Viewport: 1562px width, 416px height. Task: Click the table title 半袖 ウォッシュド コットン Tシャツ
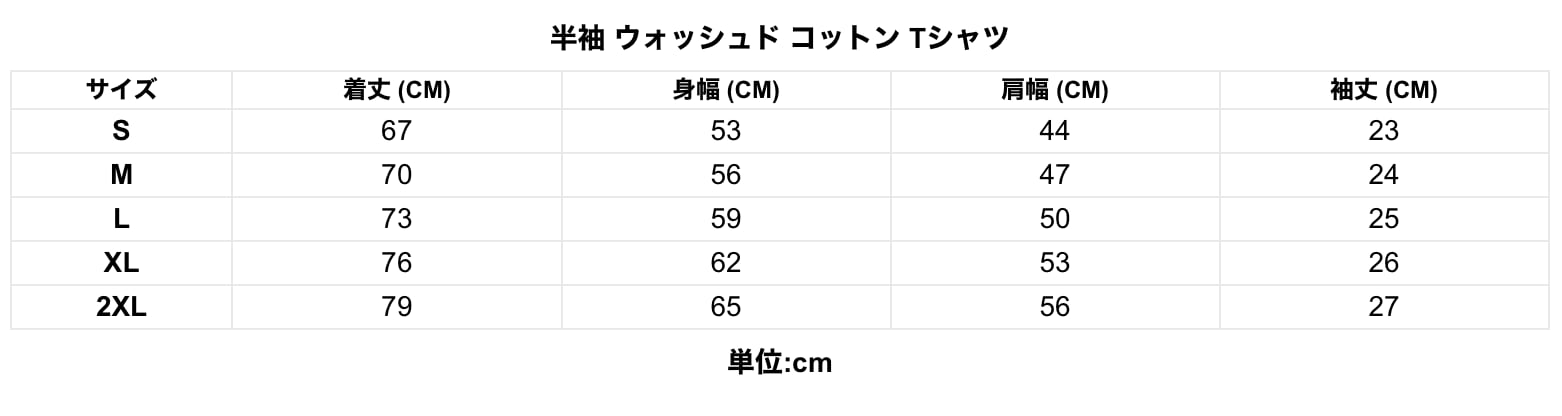780,38
